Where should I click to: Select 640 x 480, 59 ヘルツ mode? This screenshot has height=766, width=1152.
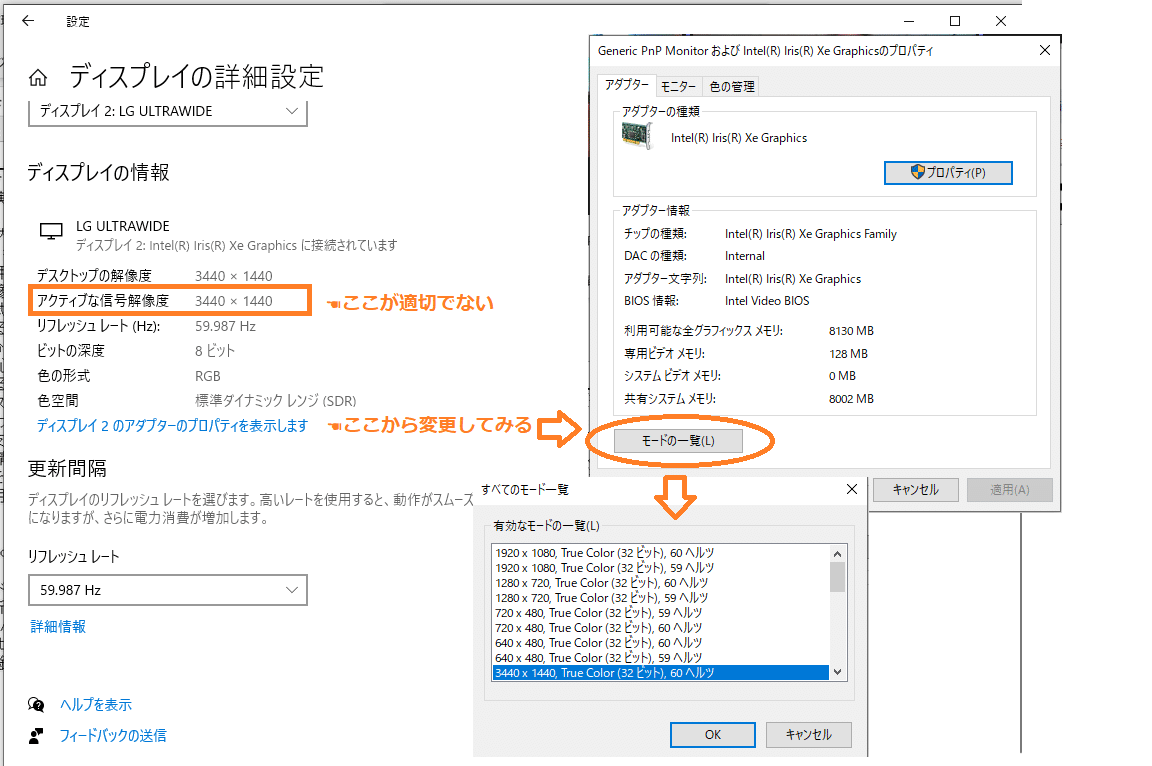(x=660, y=658)
